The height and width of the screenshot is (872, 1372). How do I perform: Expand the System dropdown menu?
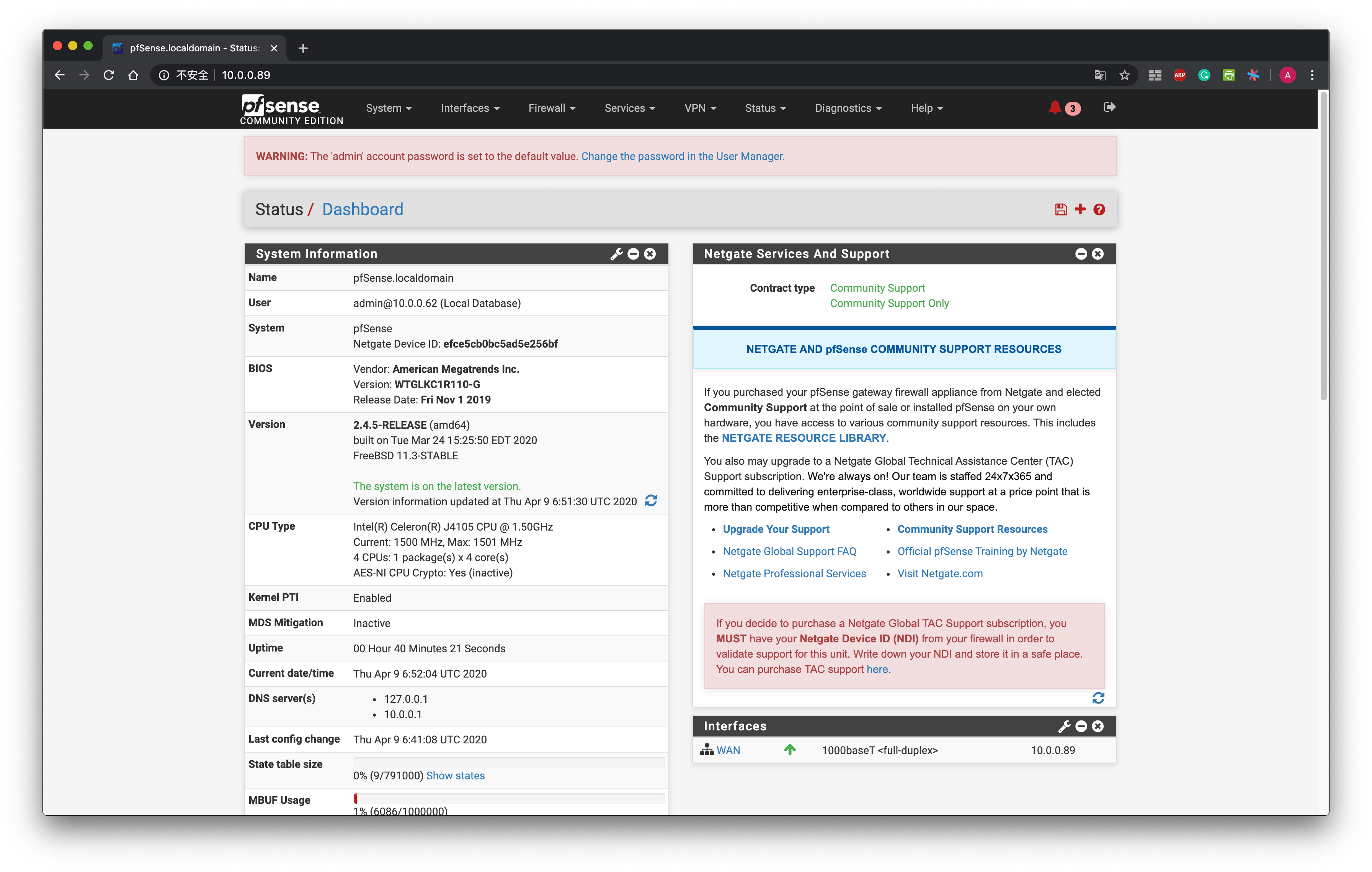pos(389,108)
